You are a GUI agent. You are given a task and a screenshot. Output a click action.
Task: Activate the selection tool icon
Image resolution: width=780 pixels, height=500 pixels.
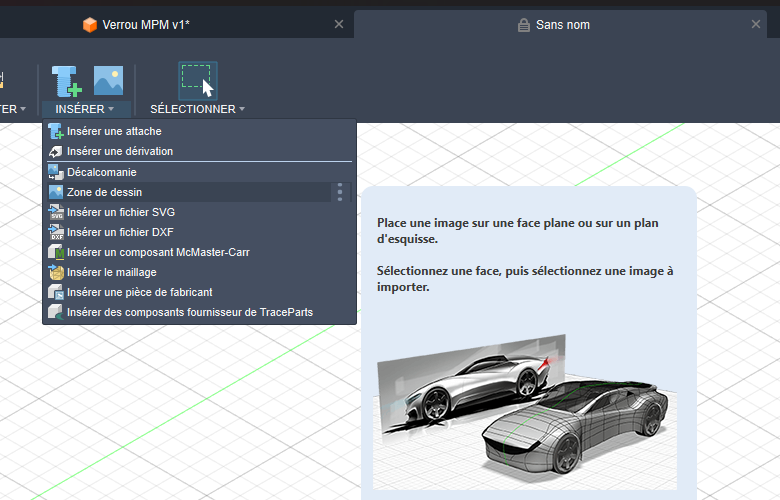point(198,81)
